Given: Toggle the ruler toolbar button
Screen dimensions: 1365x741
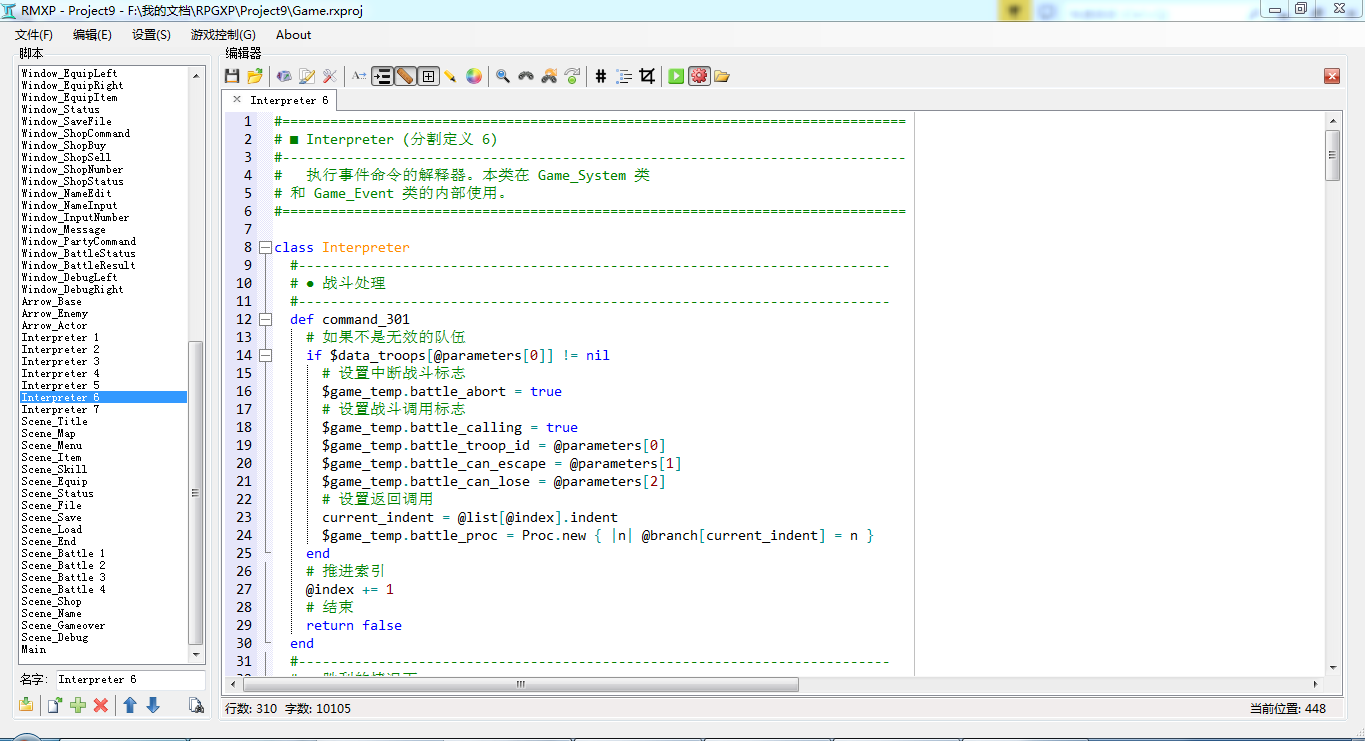Looking at the screenshot, I should (x=405, y=76).
